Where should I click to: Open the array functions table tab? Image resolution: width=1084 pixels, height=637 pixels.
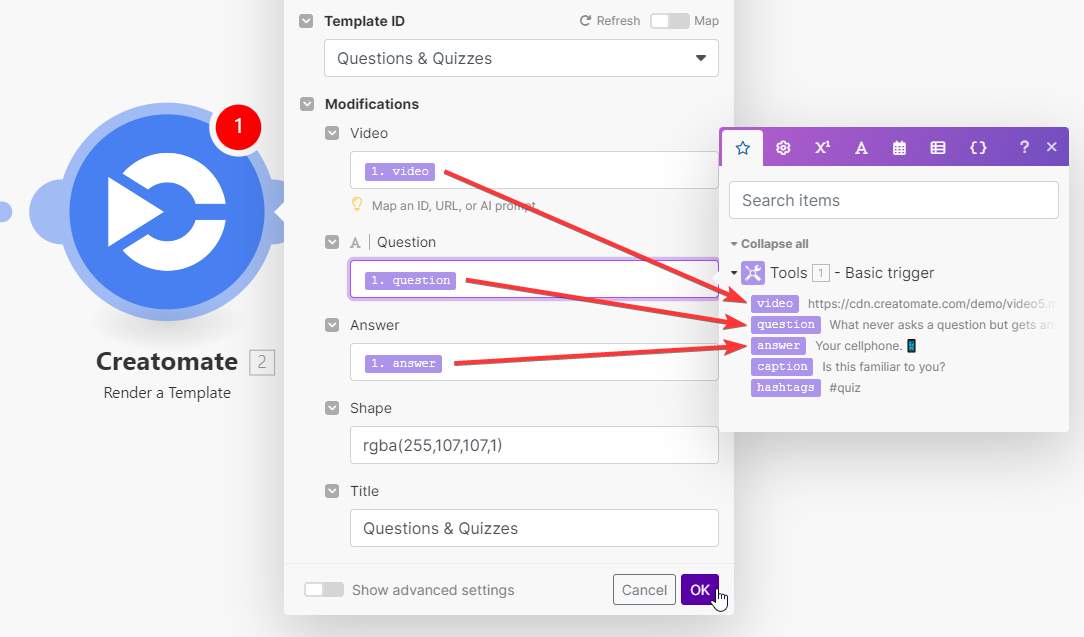pos(938,147)
